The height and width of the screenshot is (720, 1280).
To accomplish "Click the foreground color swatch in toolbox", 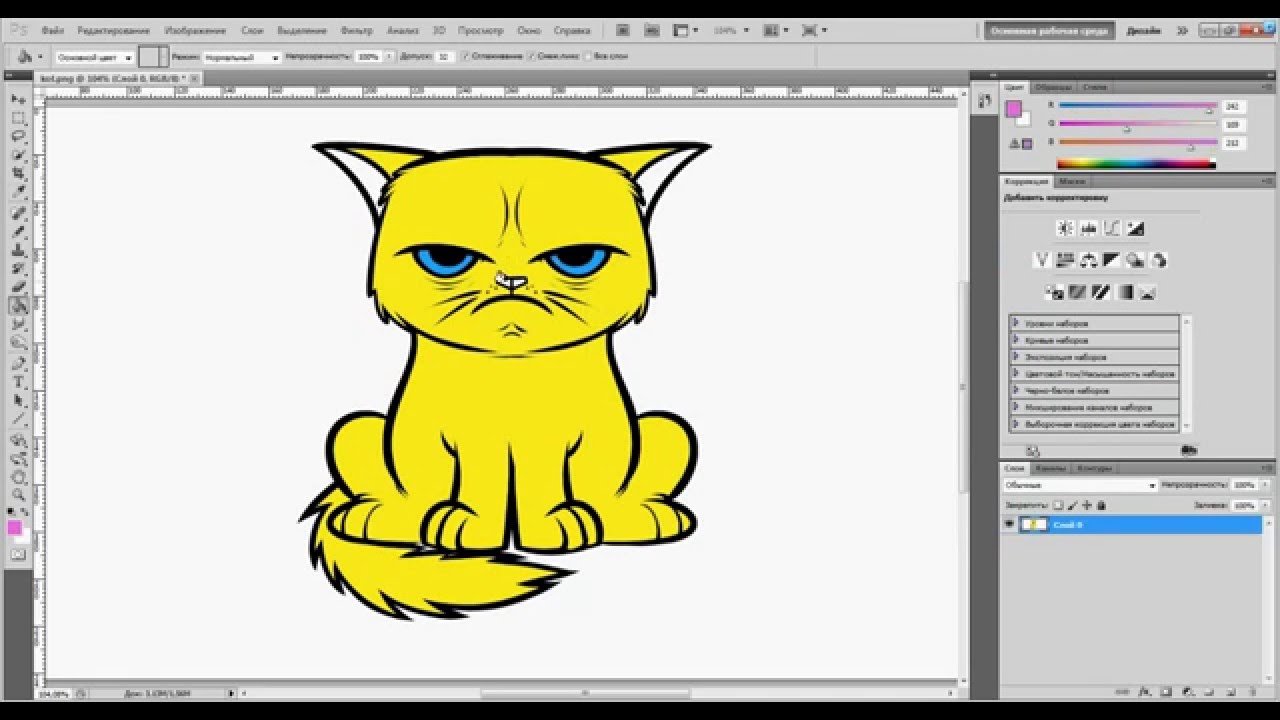I will click(x=14, y=528).
